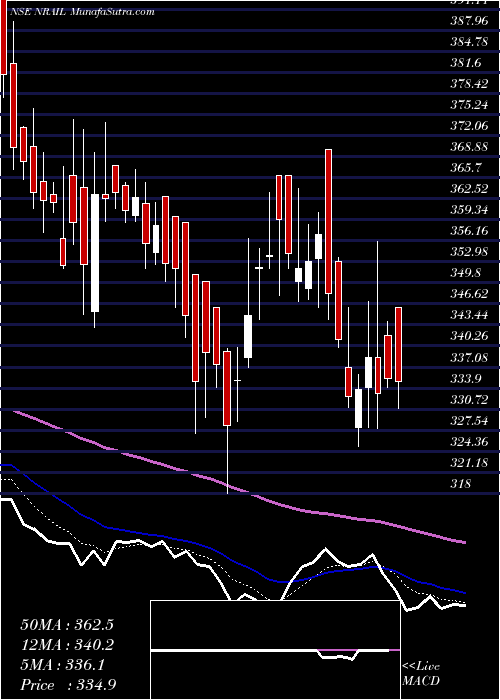
Task: Click the 378.42 price axis label
Action: (467, 84)
